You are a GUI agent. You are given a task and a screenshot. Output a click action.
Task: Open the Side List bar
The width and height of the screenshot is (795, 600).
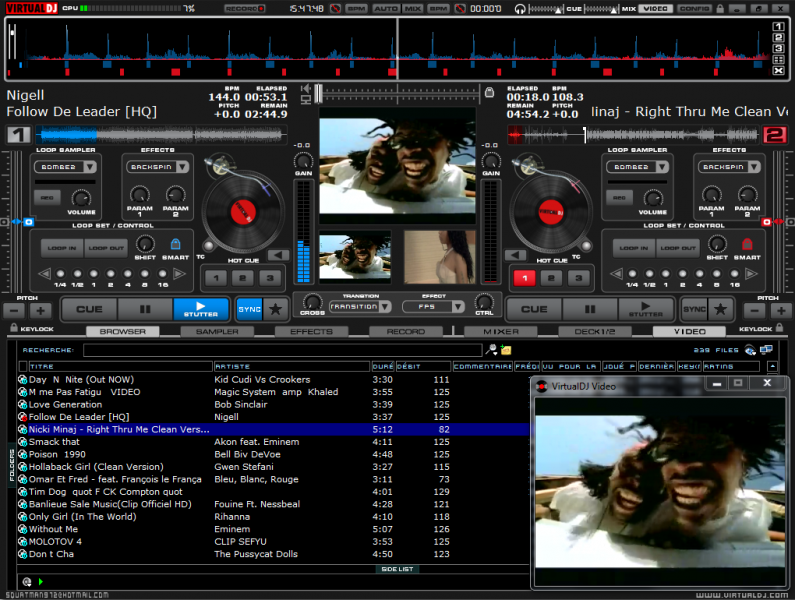pyautogui.click(x=397, y=569)
